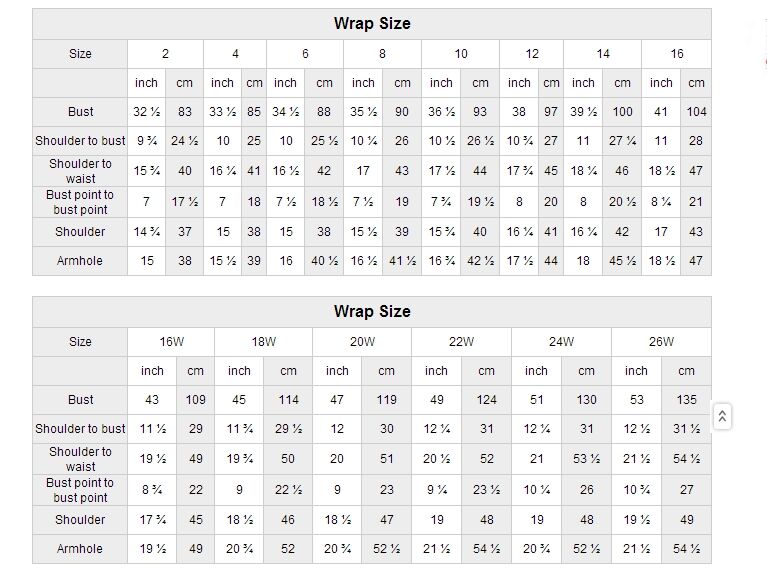Click the size 18W column header
Viewport: 767px width, 569px height.
[x=263, y=341]
